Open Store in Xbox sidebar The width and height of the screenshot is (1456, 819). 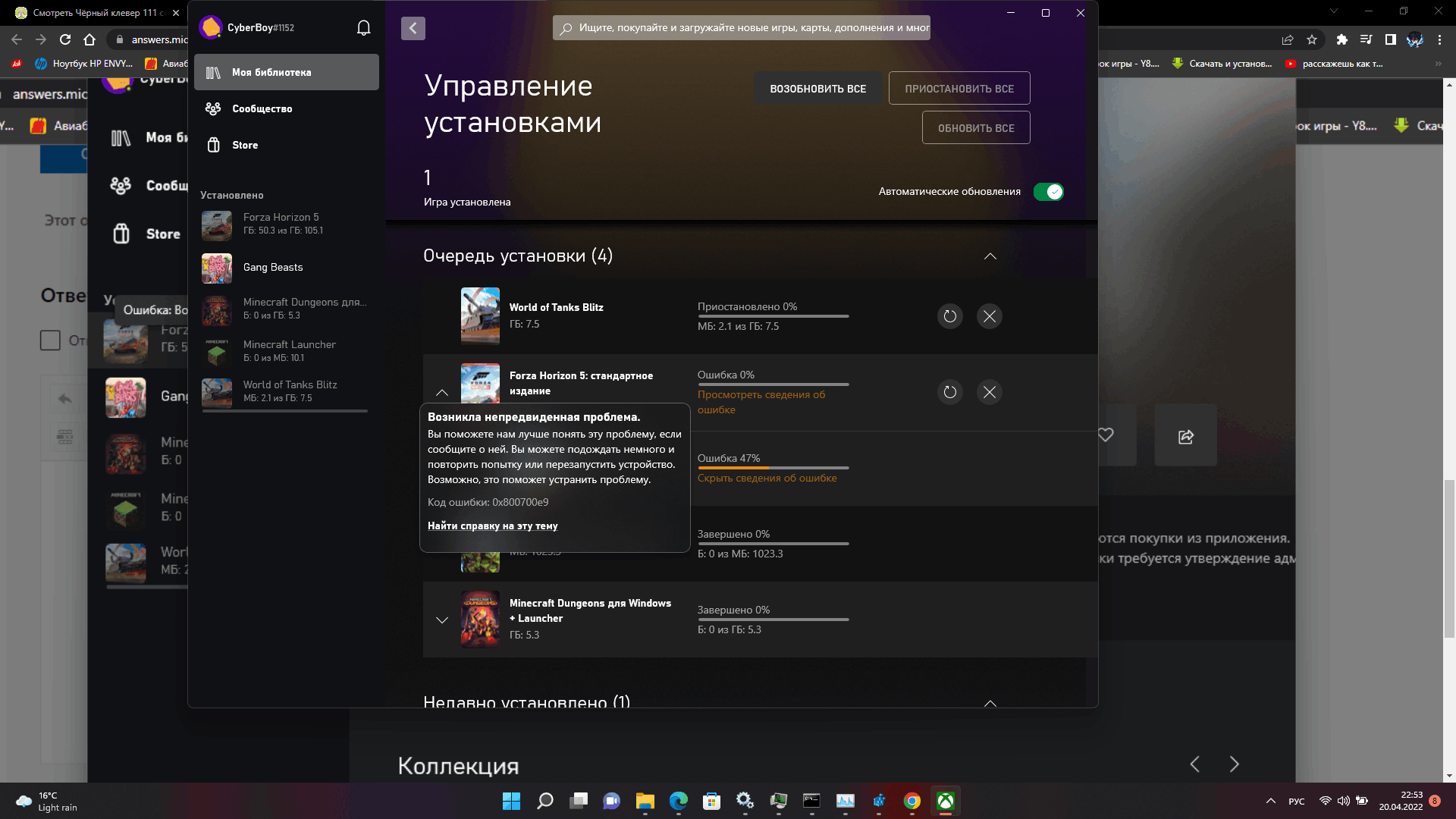pyautogui.click(x=287, y=145)
